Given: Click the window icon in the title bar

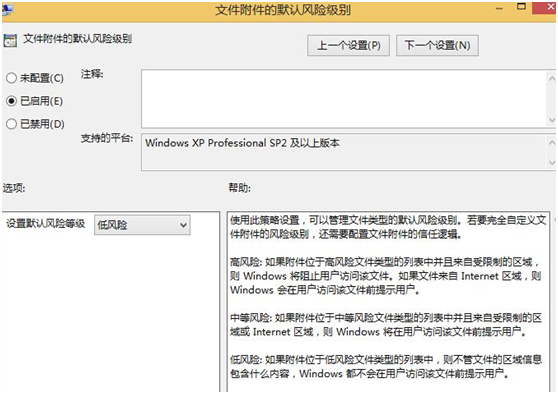Looking at the screenshot, I should click(x=7, y=9).
